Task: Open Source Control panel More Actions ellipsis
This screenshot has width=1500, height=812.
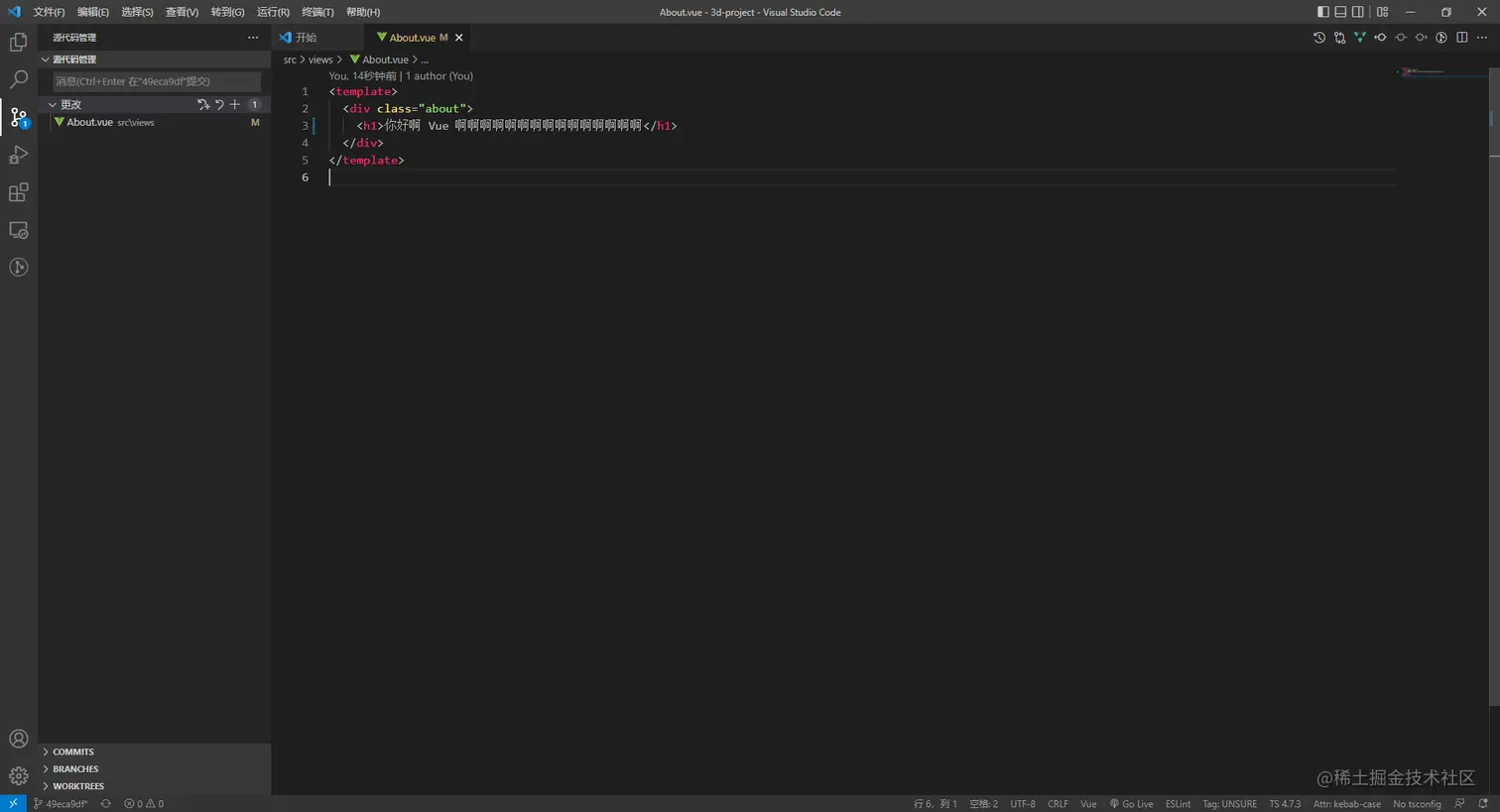Action: coord(253,38)
